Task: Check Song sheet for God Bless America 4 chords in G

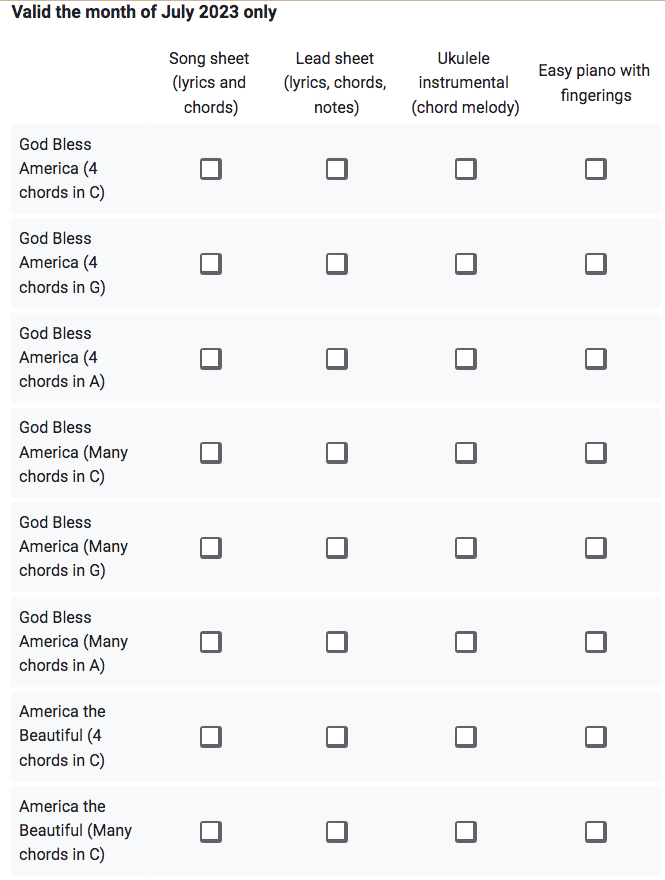Action: point(210,263)
